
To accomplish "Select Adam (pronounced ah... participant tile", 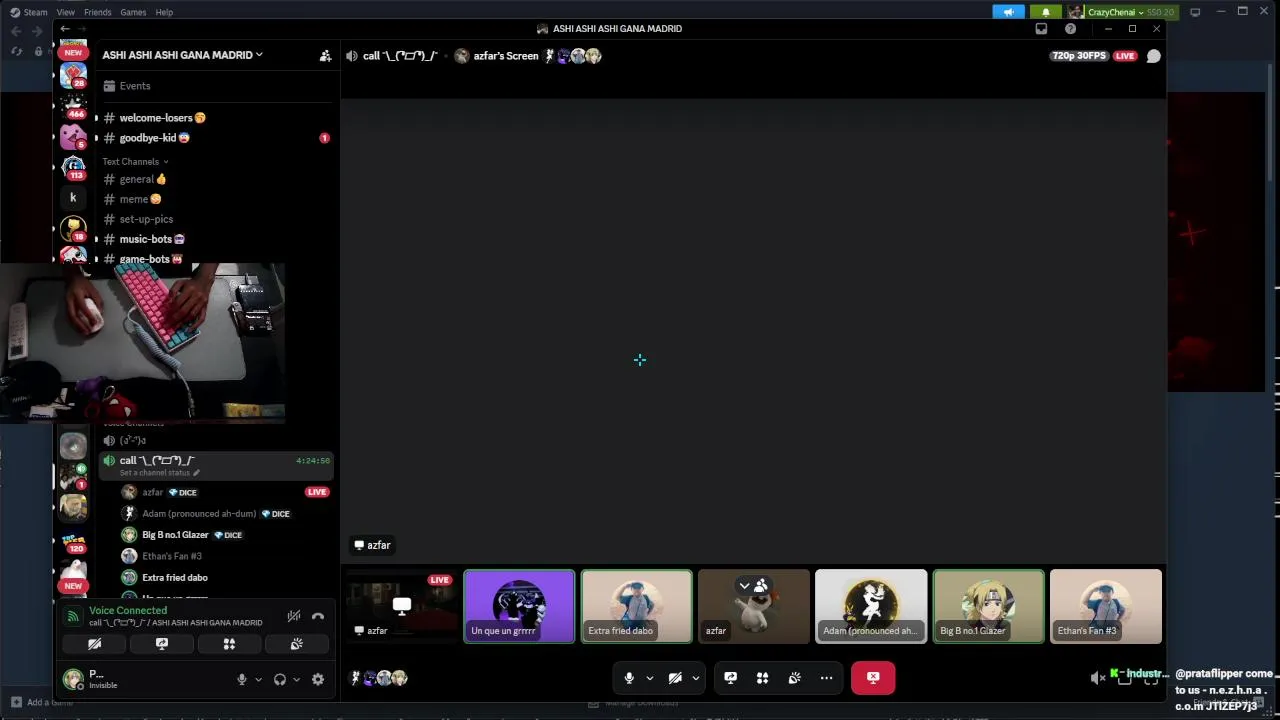I will point(871,606).
